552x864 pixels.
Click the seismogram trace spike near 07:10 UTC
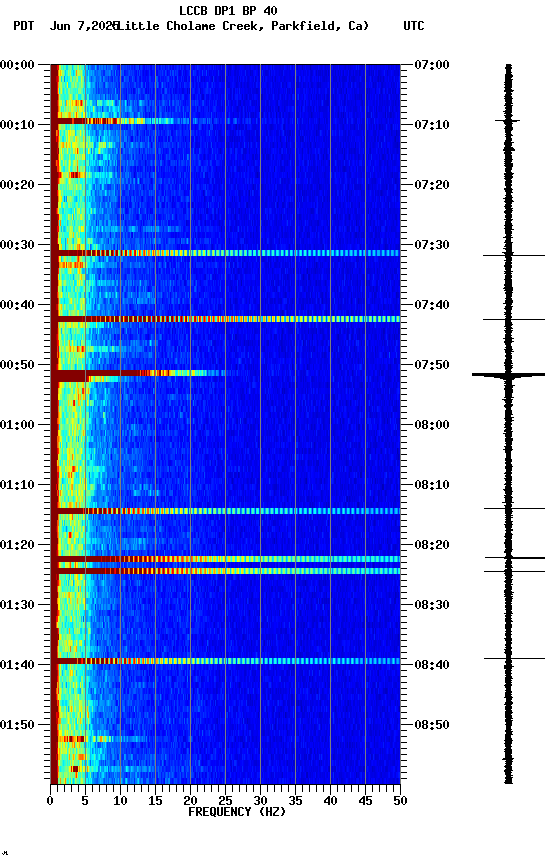tap(507, 121)
